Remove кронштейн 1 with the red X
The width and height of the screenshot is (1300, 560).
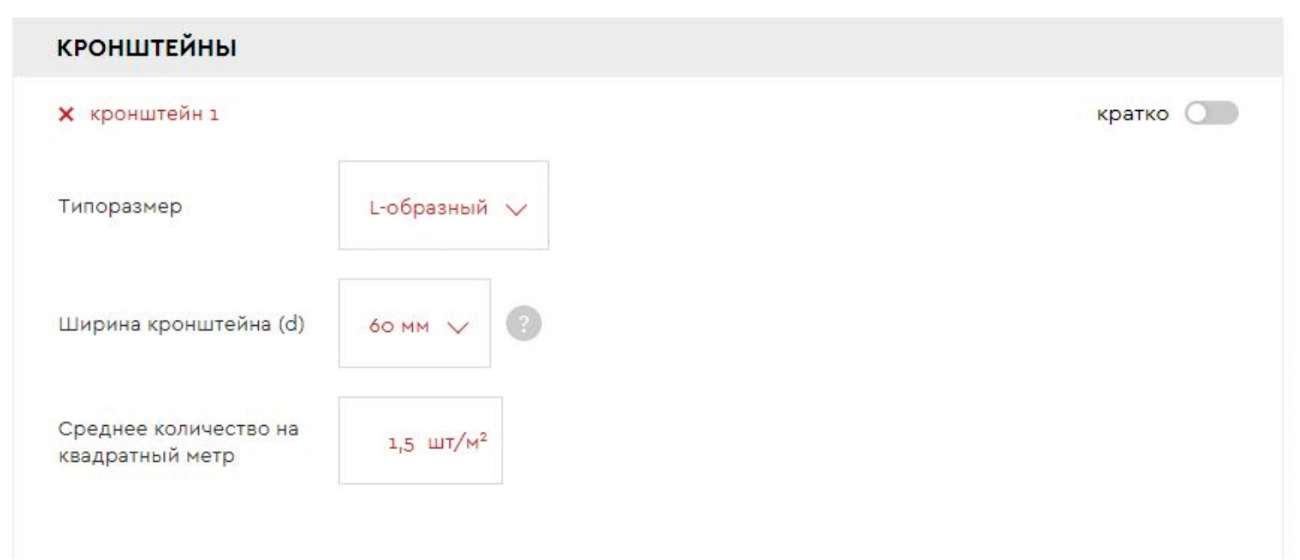coord(66,115)
